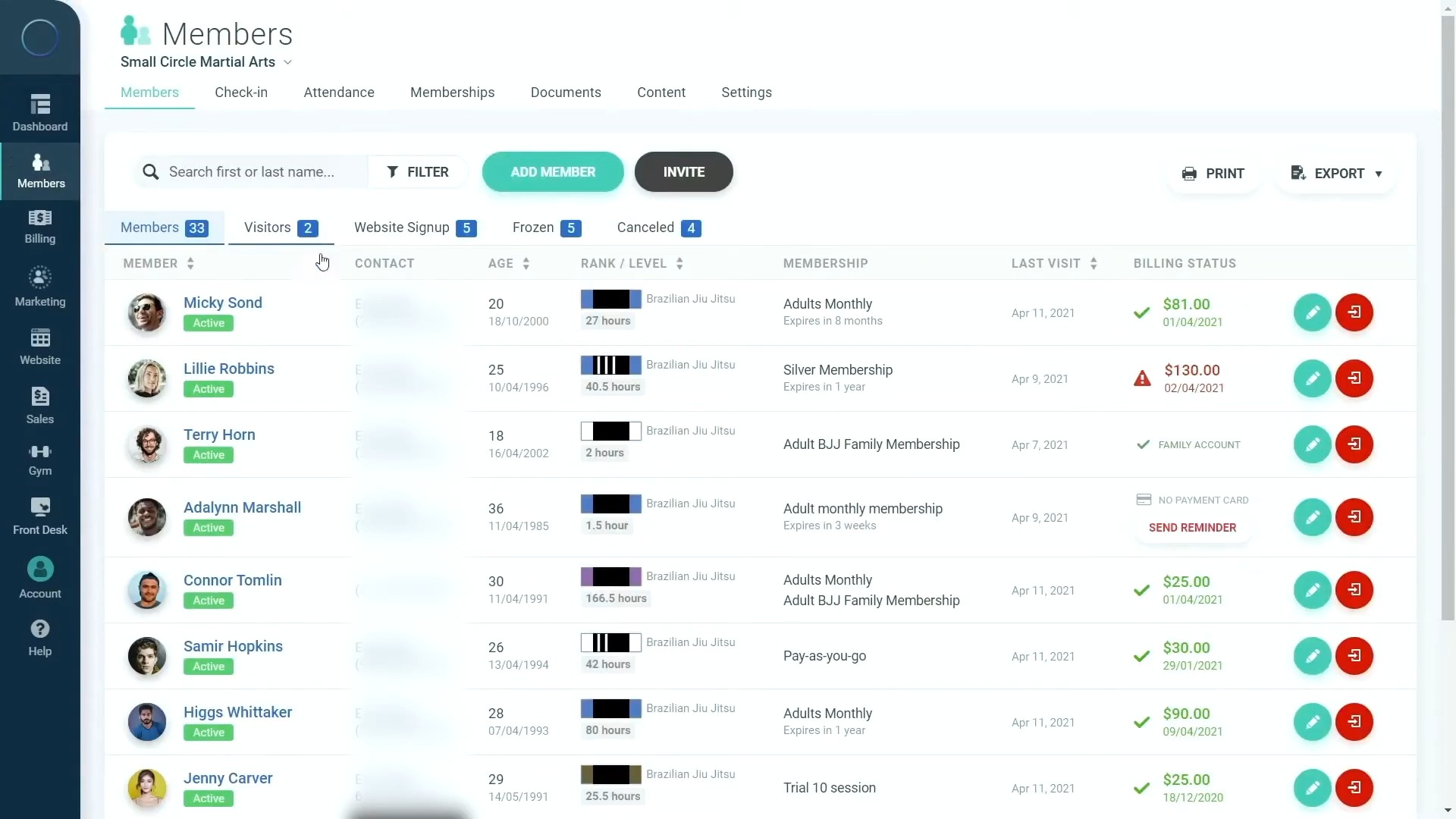Click Micky Sond's blue belt rank swatch
Image resolution: width=1456 pixels, height=819 pixels.
pos(611,300)
